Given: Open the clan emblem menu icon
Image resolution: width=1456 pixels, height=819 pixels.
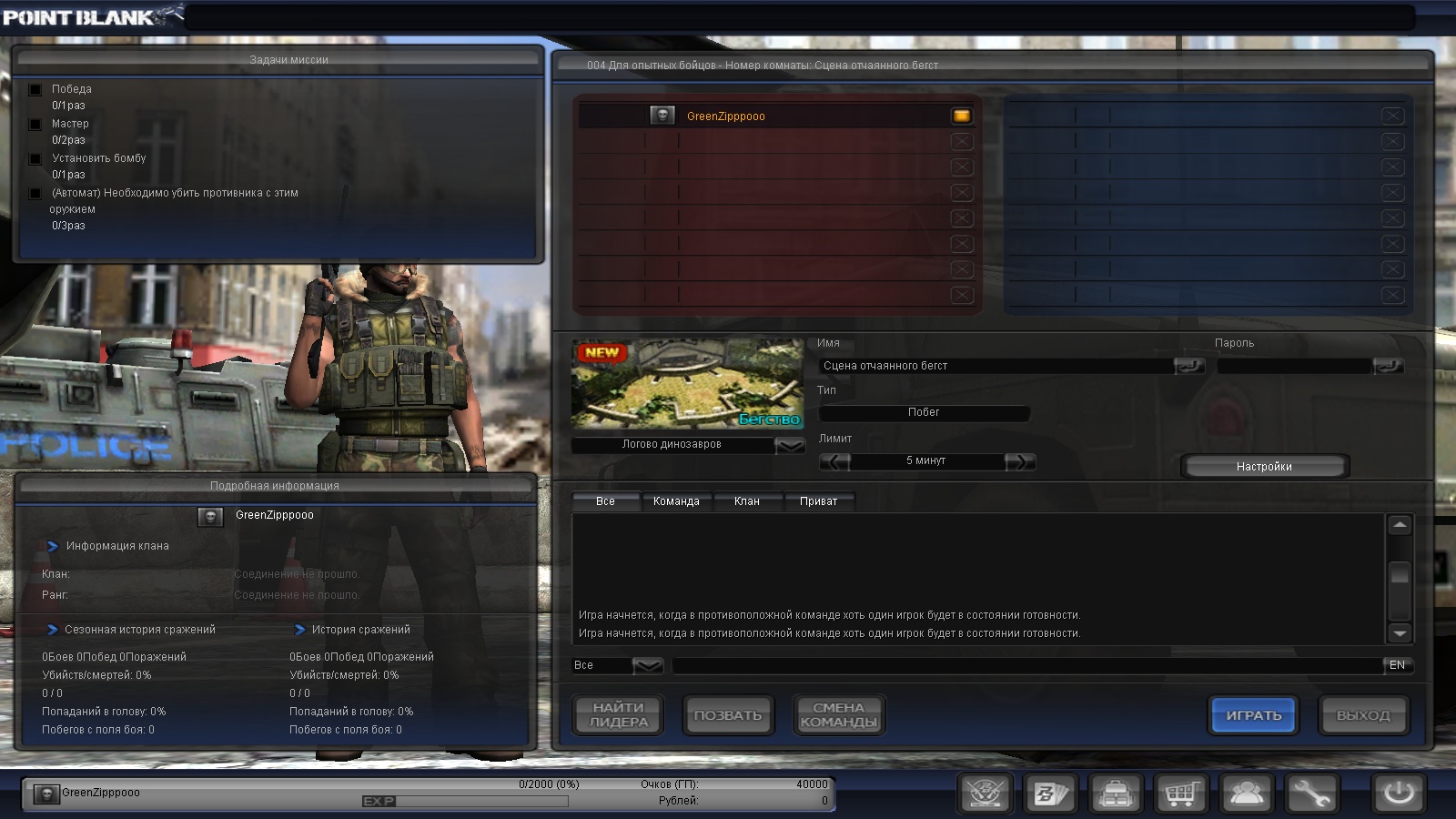Looking at the screenshot, I should point(986,794).
